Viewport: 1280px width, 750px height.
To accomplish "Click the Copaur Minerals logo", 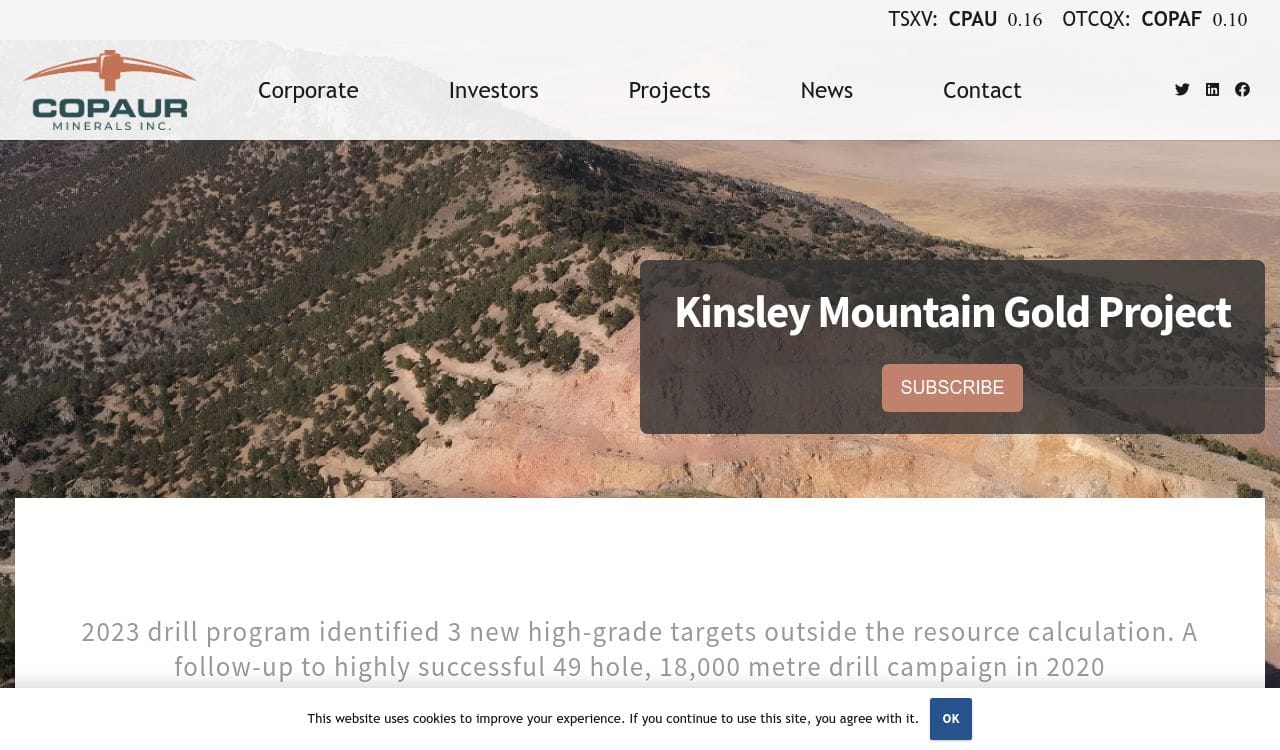I will point(110,90).
